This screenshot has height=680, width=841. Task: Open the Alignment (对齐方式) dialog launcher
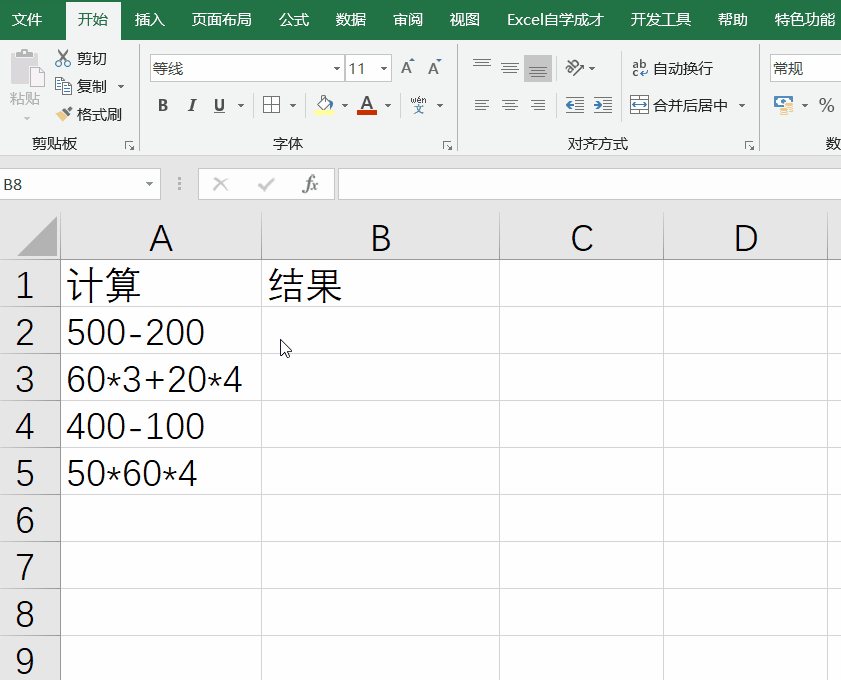point(749,145)
